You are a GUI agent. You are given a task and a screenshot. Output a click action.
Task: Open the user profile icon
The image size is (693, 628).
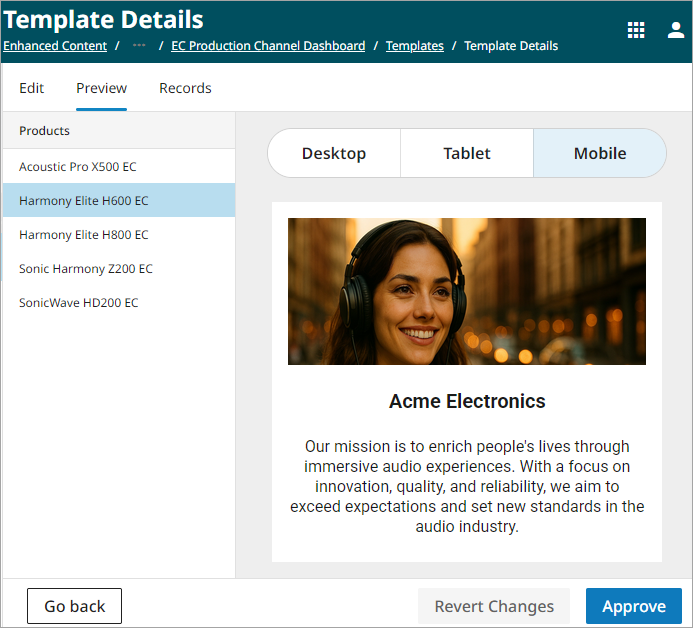click(676, 30)
